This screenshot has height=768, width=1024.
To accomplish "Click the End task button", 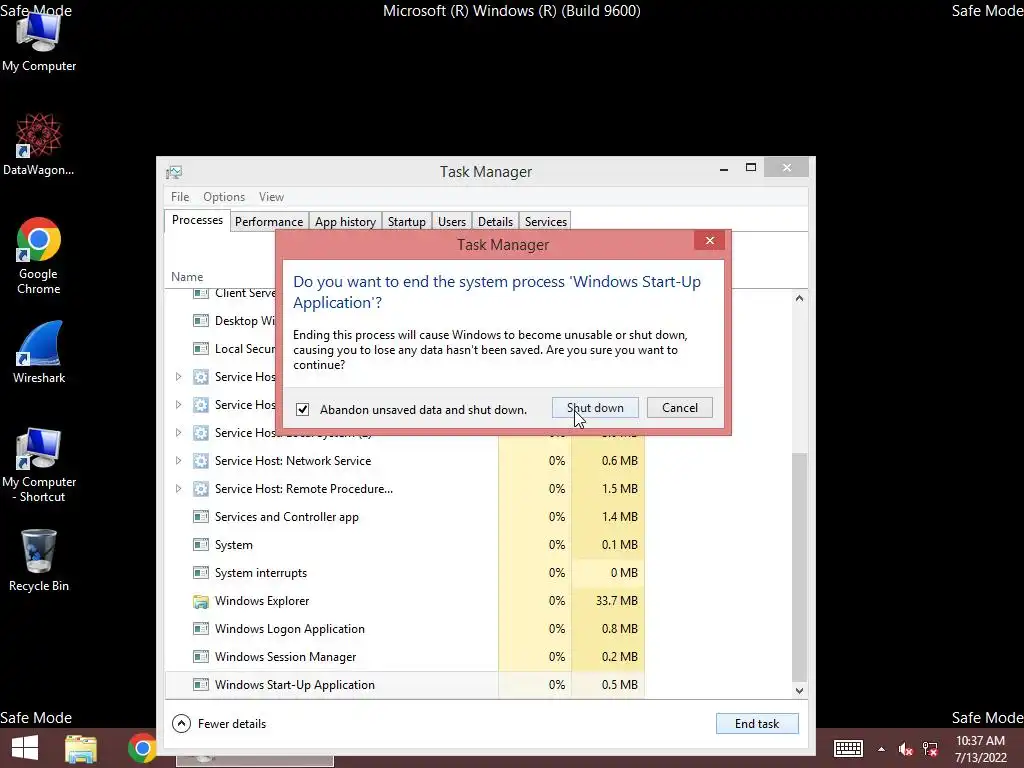I will (x=757, y=724).
